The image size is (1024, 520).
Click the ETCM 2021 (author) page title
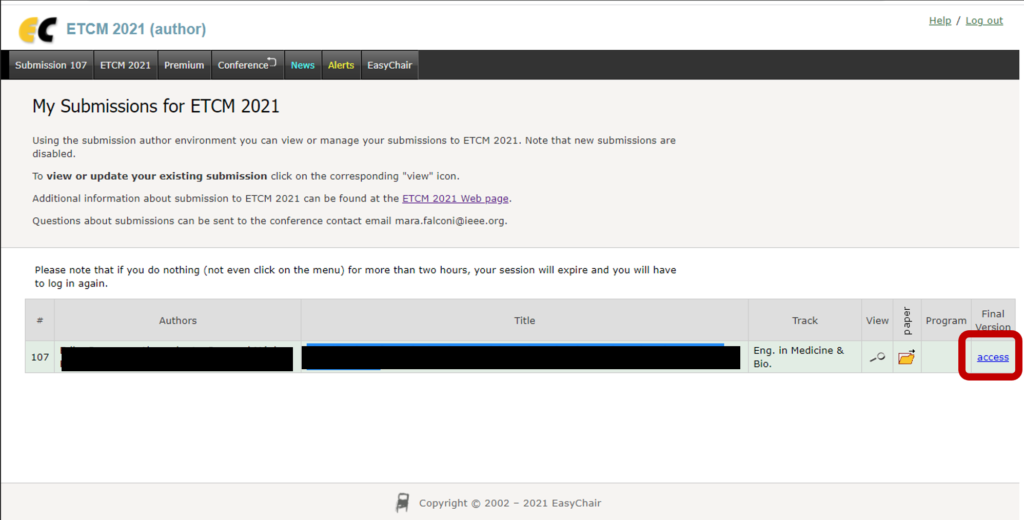click(136, 29)
